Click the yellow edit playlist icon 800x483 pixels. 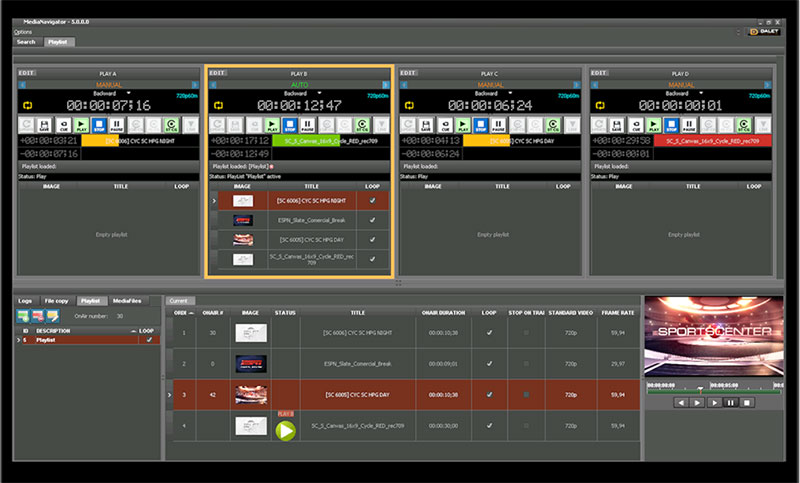(x=53, y=316)
